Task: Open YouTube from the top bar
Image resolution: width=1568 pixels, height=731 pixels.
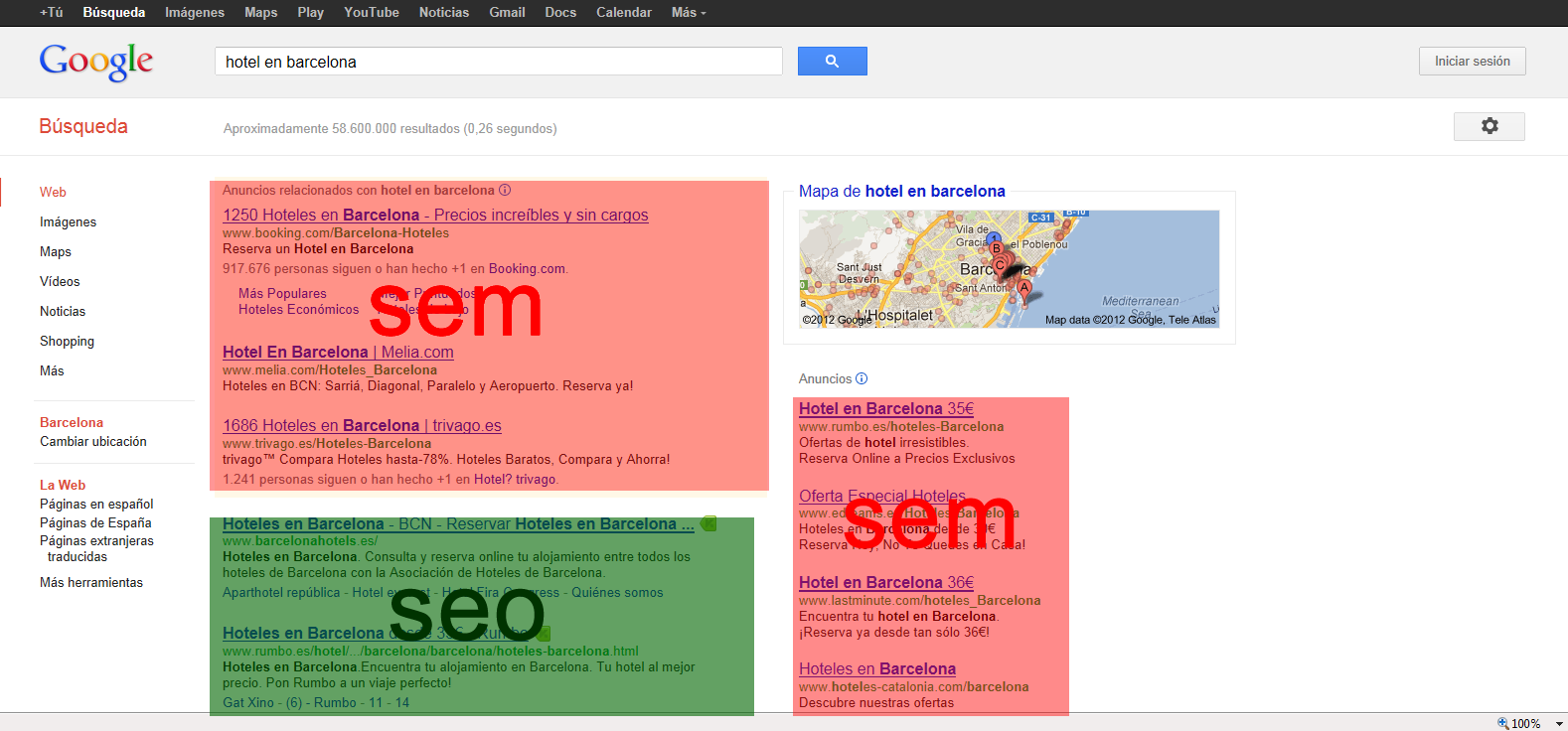Action: (372, 12)
